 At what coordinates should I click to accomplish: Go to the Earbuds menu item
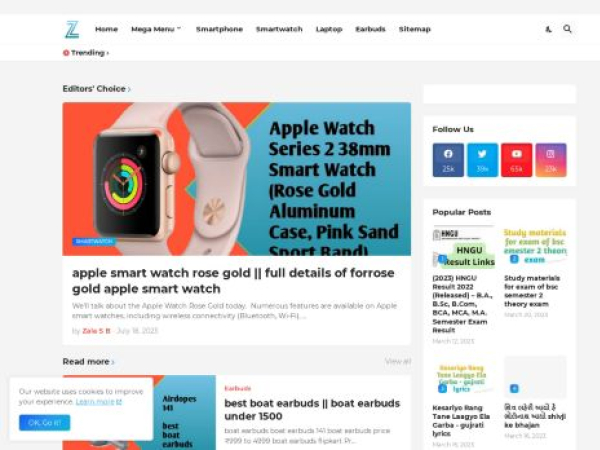tap(370, 29)
